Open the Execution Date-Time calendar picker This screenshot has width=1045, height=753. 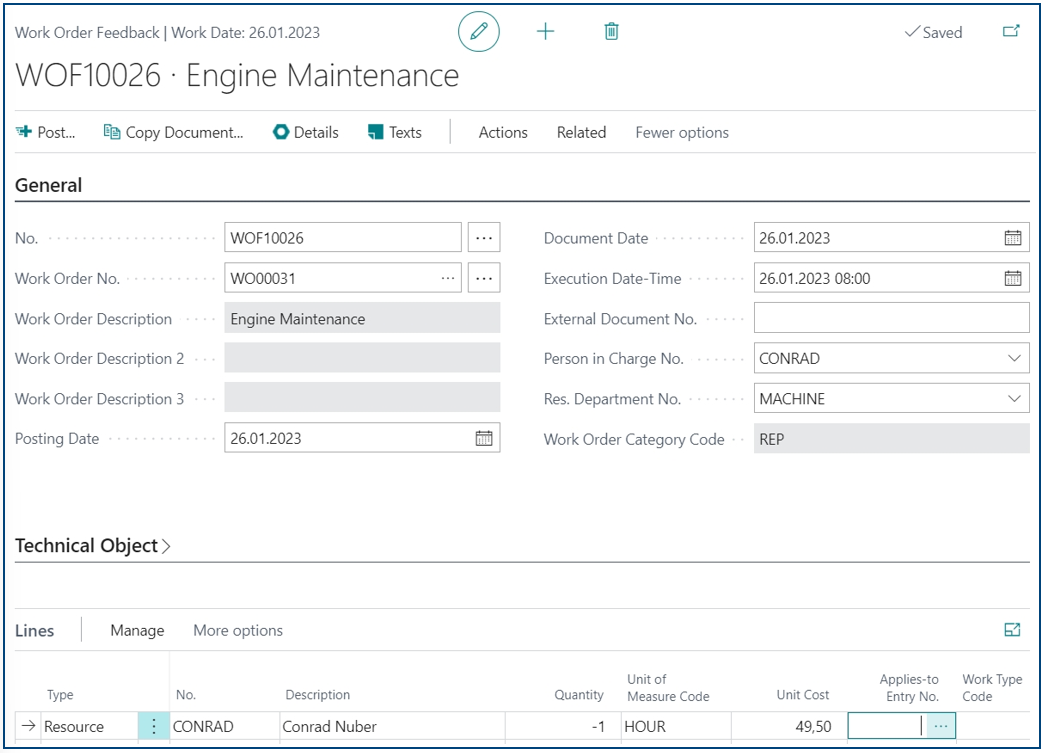click(x=1012, y=279)
